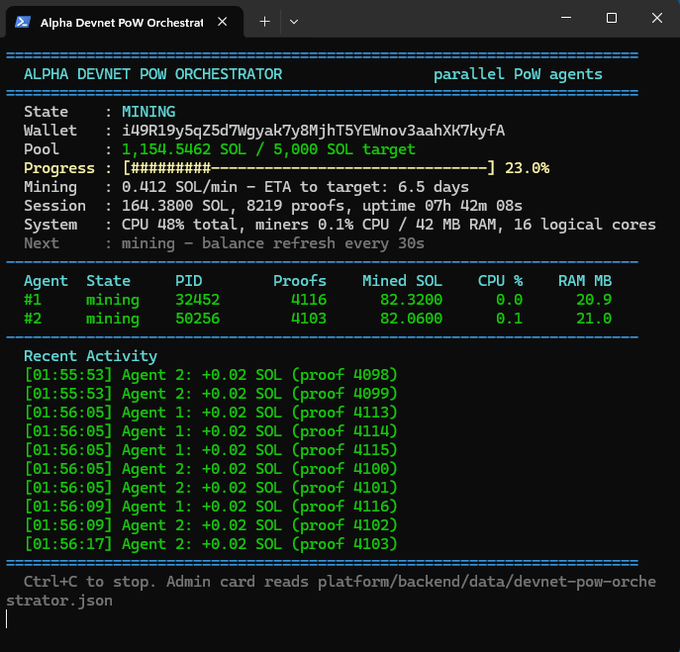The image size is (680, 652).
Task: Maximize the terminal window
Action: (611, 18)
